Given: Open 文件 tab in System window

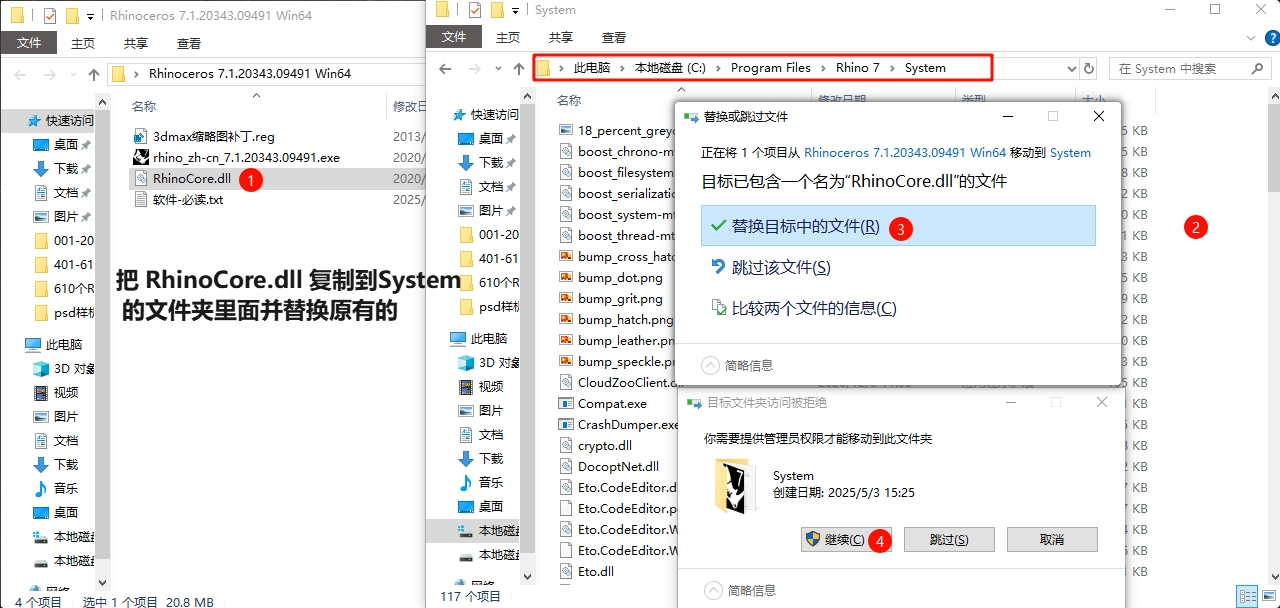Looking at the screenshot, I should tap(454, 37).
